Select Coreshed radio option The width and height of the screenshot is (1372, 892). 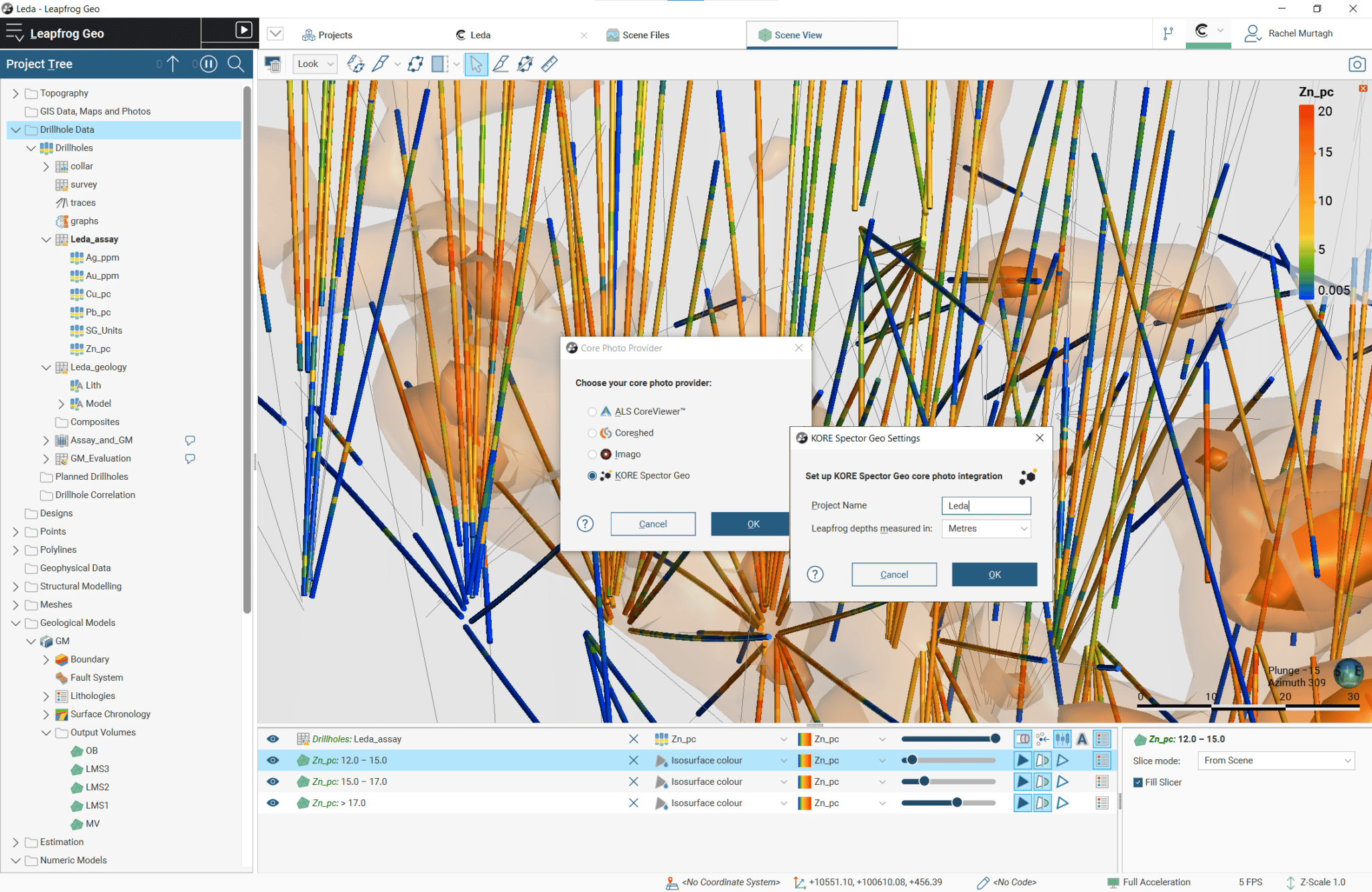tap(592, 433)
